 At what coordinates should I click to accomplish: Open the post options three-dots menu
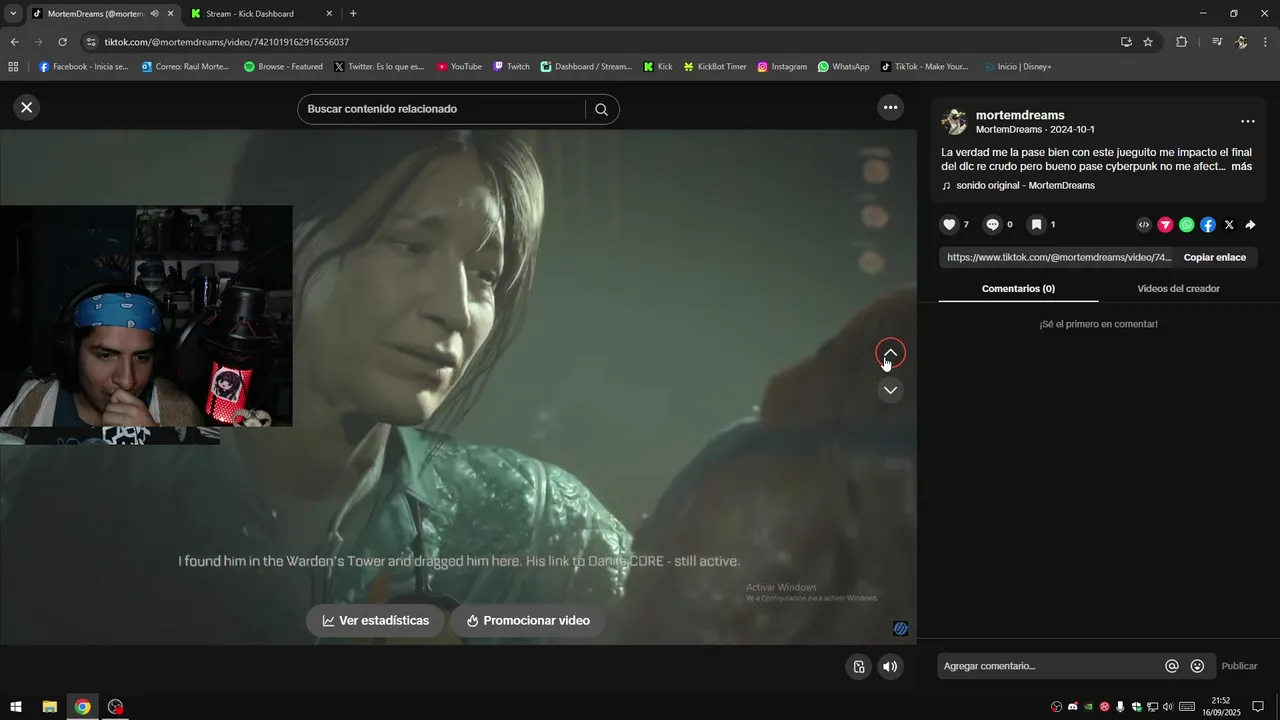(x=1247, y=121)
